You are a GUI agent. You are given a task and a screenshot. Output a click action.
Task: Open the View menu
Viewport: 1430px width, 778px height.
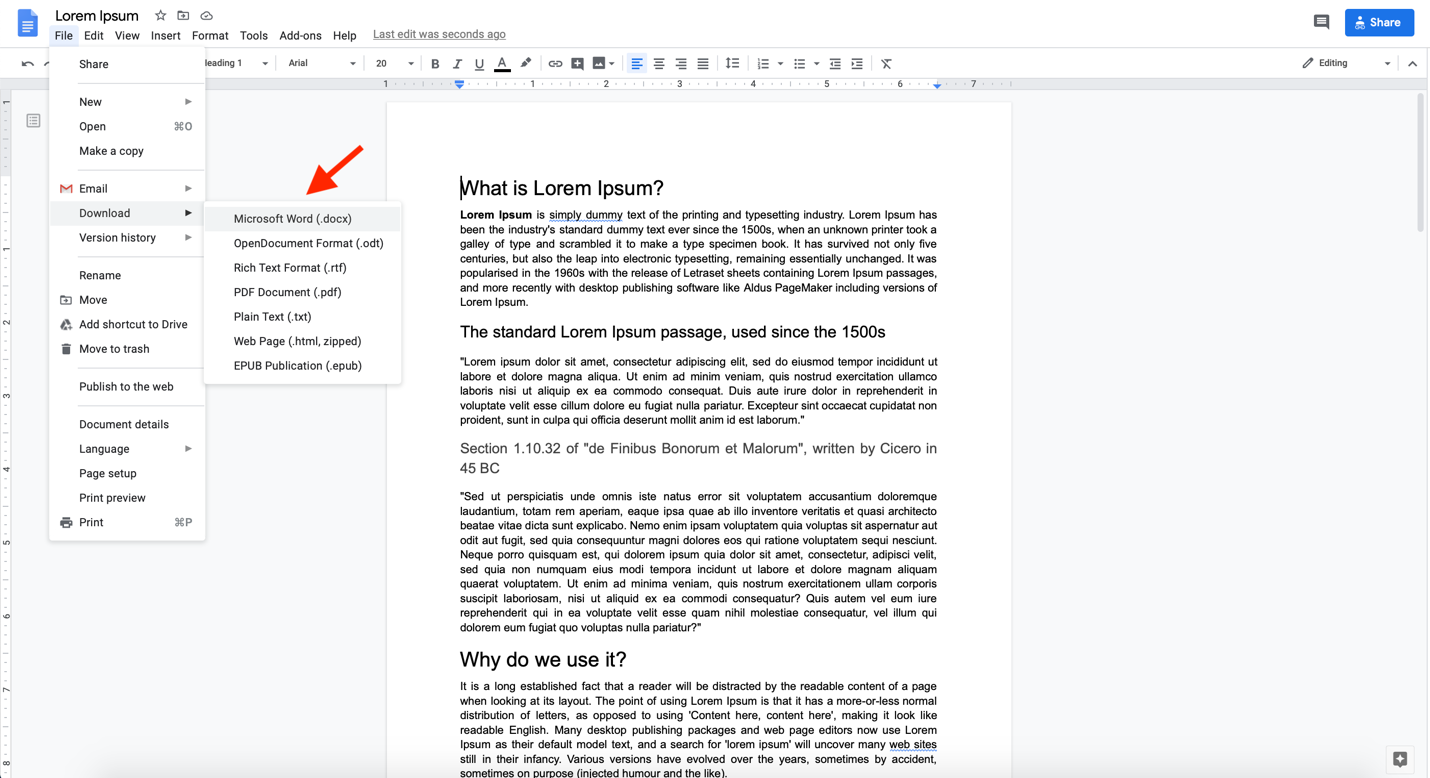[x=127, y=35]
